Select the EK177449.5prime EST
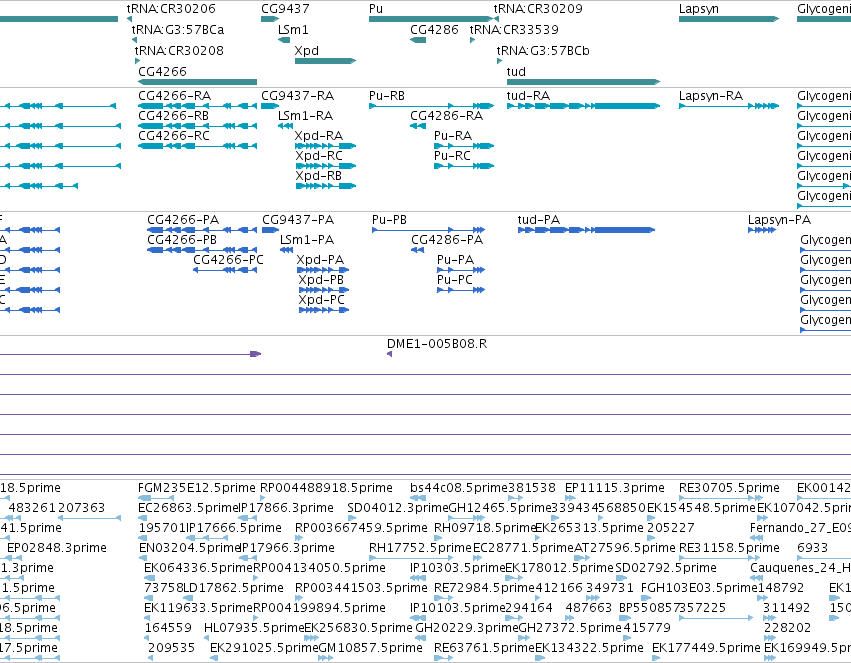 click(x=656, y=658)
